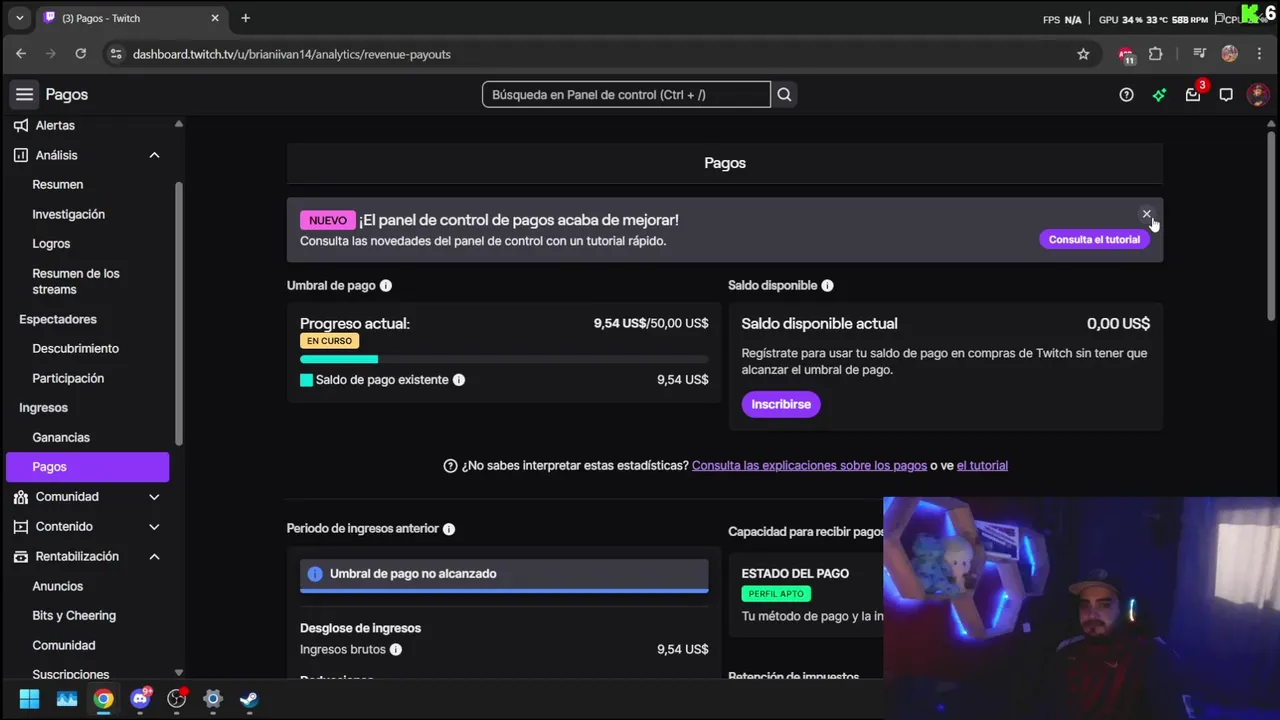The image size is (1280, 720).
Task: Close the Pagos - Twitch browser tab
Action: tap(214, 18)
